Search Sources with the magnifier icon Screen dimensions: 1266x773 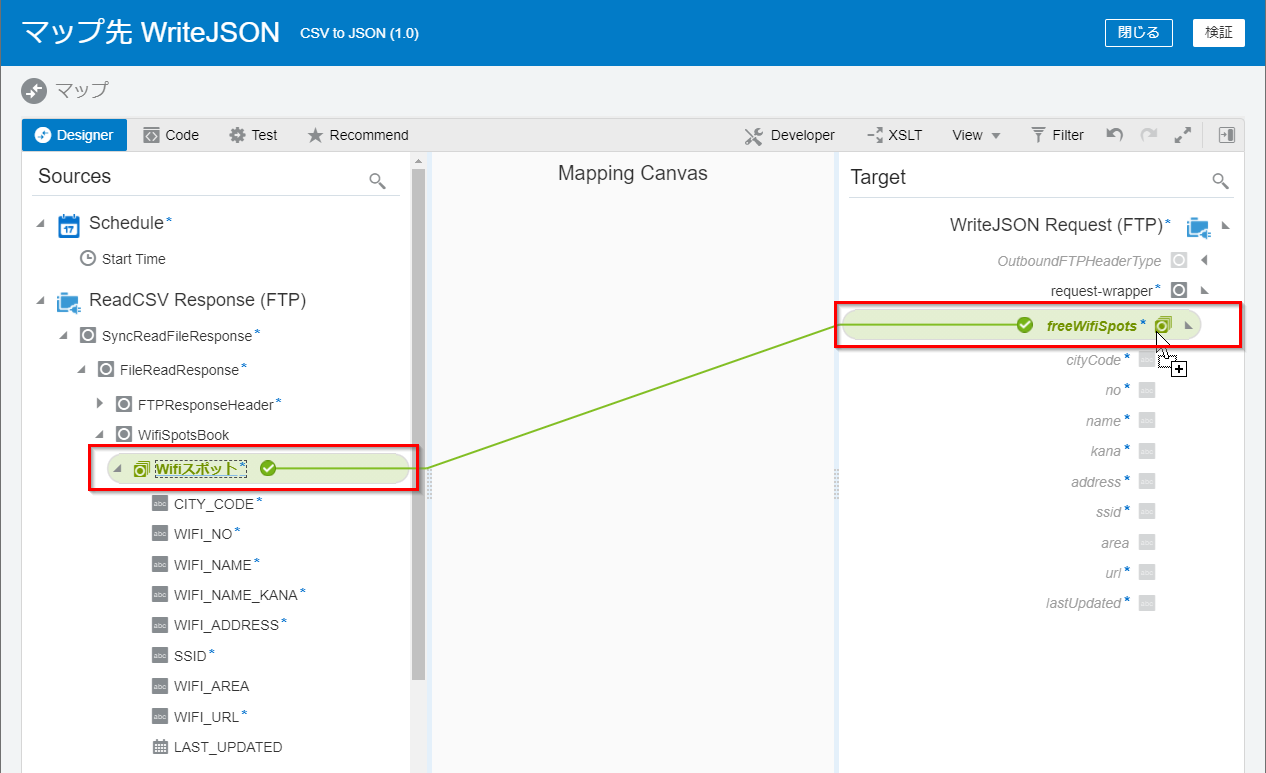click(x=377, y=180)
